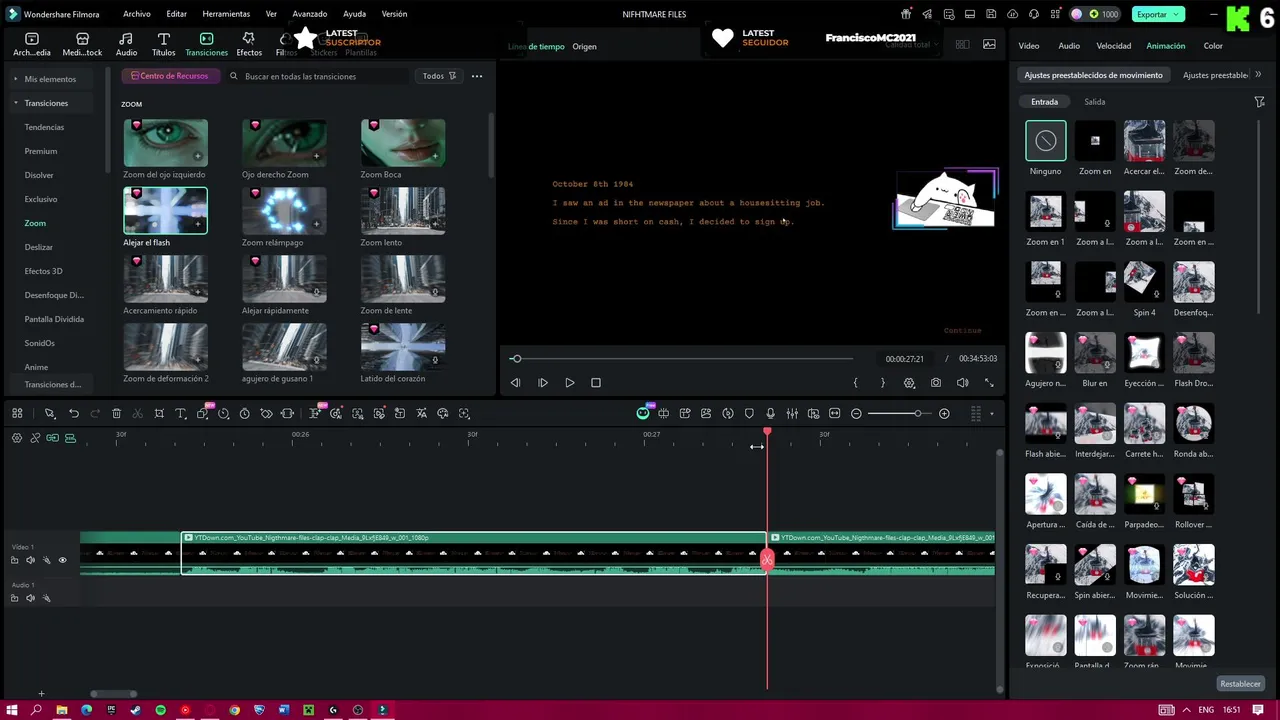Image resolution: width=1280 pixels, height=720 pixels.
Task: Click the Restablecer button
Action: (1240, 684)
